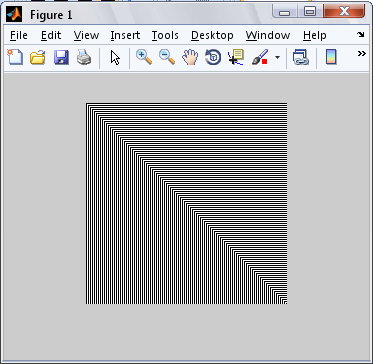Expand hidden toolbar buttons via the chevron
The image size is (373, 364).
362,53
